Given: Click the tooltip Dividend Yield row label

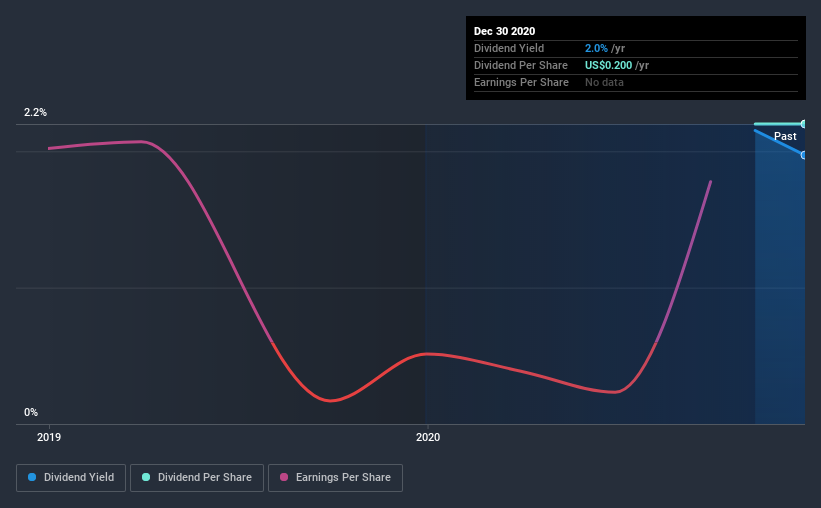Looking at the screenshot, I should (509, 48).
